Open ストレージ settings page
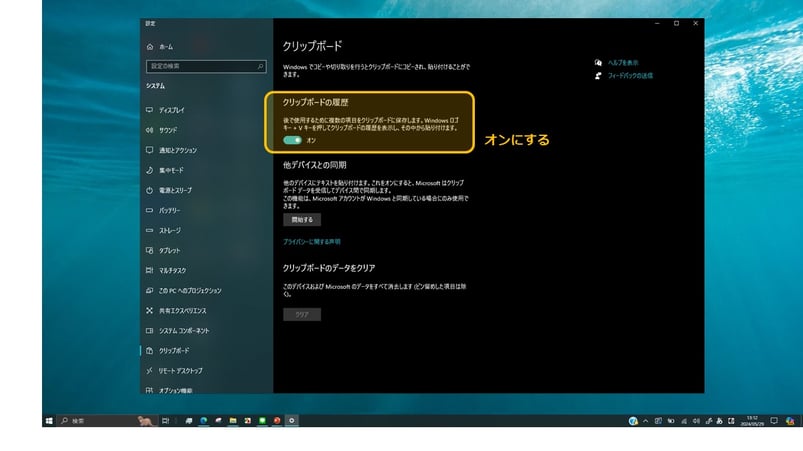 click(x=163, y=230)
